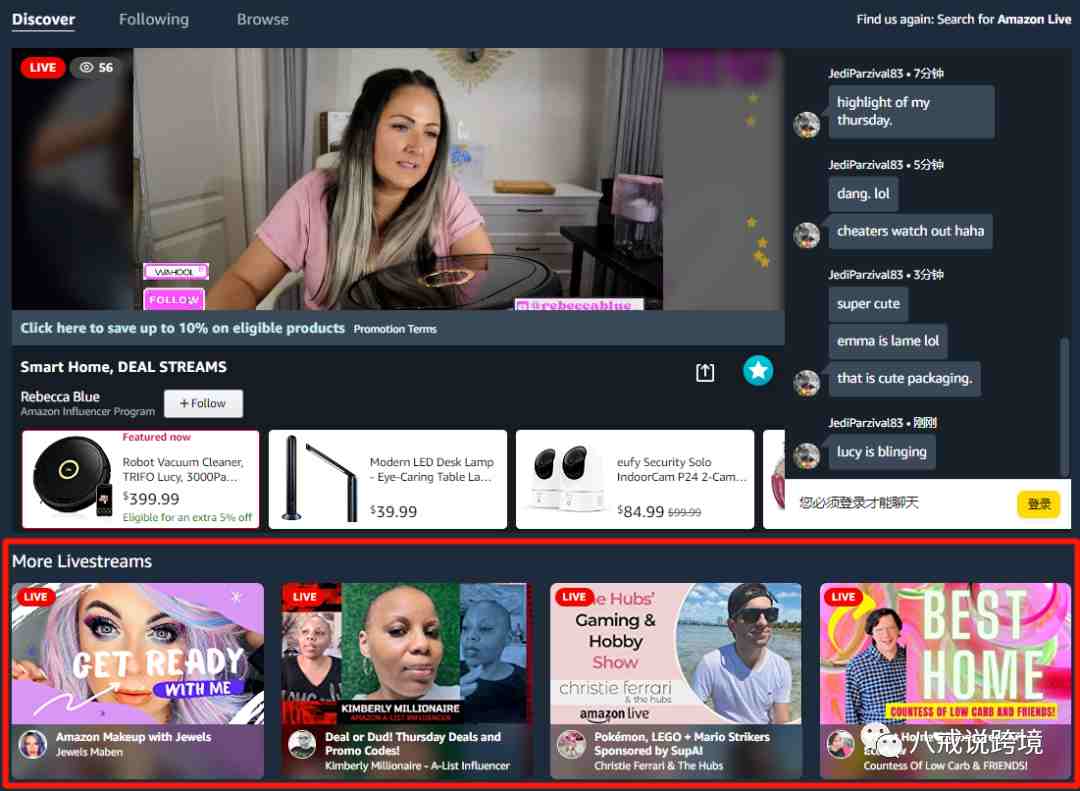The image size is (1080, 791).
Task: Click the $399.99 robot vacuum price
Action: 151,498
